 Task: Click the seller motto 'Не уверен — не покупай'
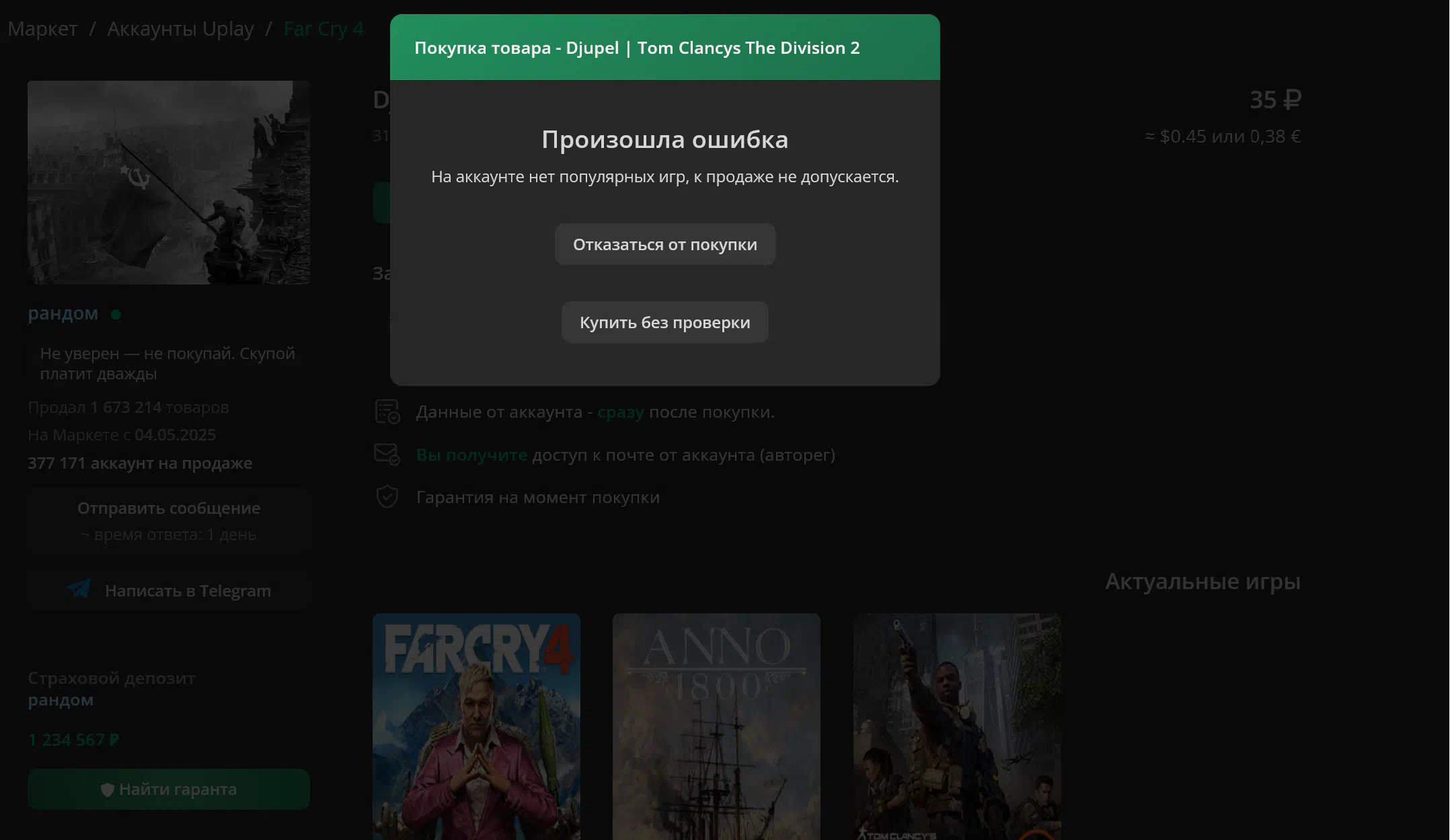(x=167, y=363)
